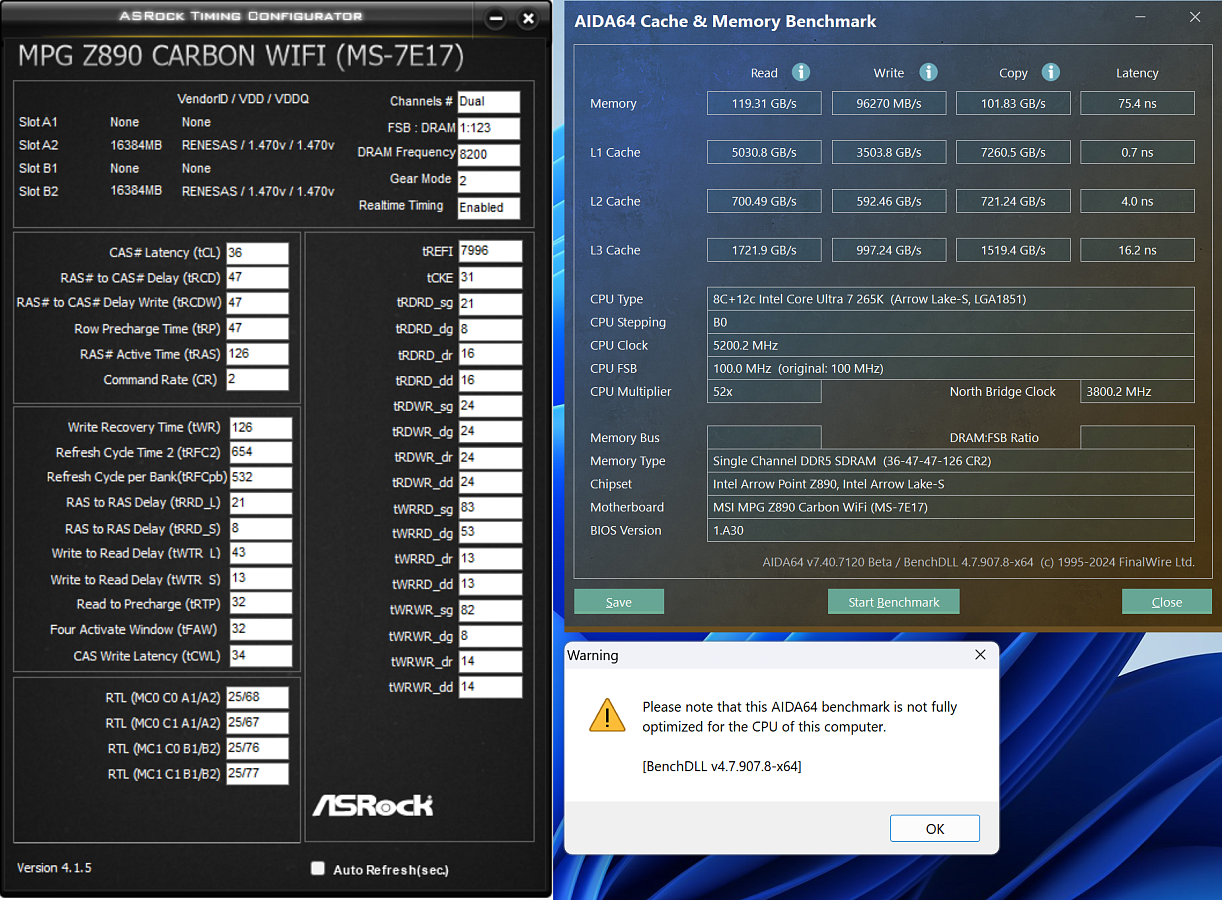Viewport: 1222px width, 900px height.
Task: Click the RAS# to CAS# Delay (tRCD) field
Action: (x=257, y=278)
